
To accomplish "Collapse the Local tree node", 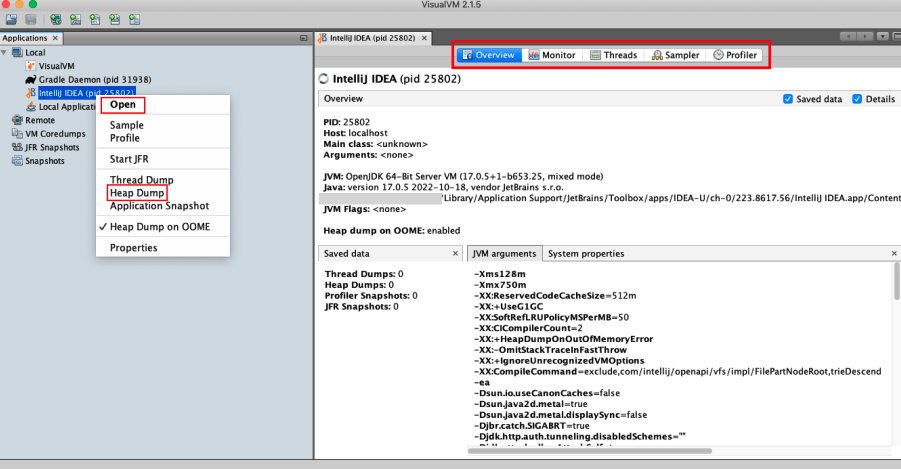I will pos(4,52).
